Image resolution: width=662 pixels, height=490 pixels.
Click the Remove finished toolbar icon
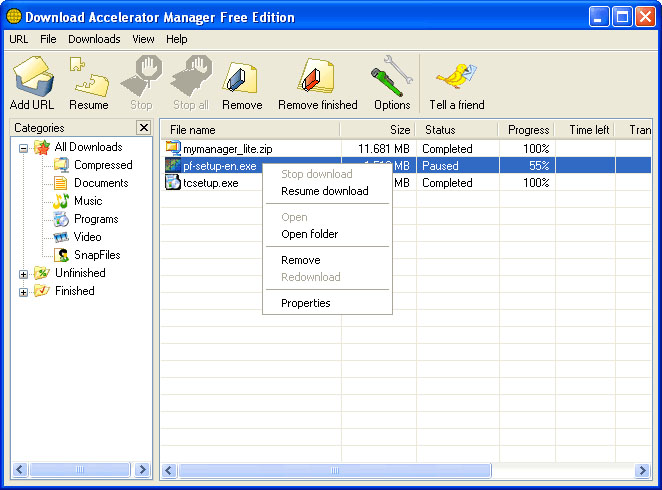317,77
